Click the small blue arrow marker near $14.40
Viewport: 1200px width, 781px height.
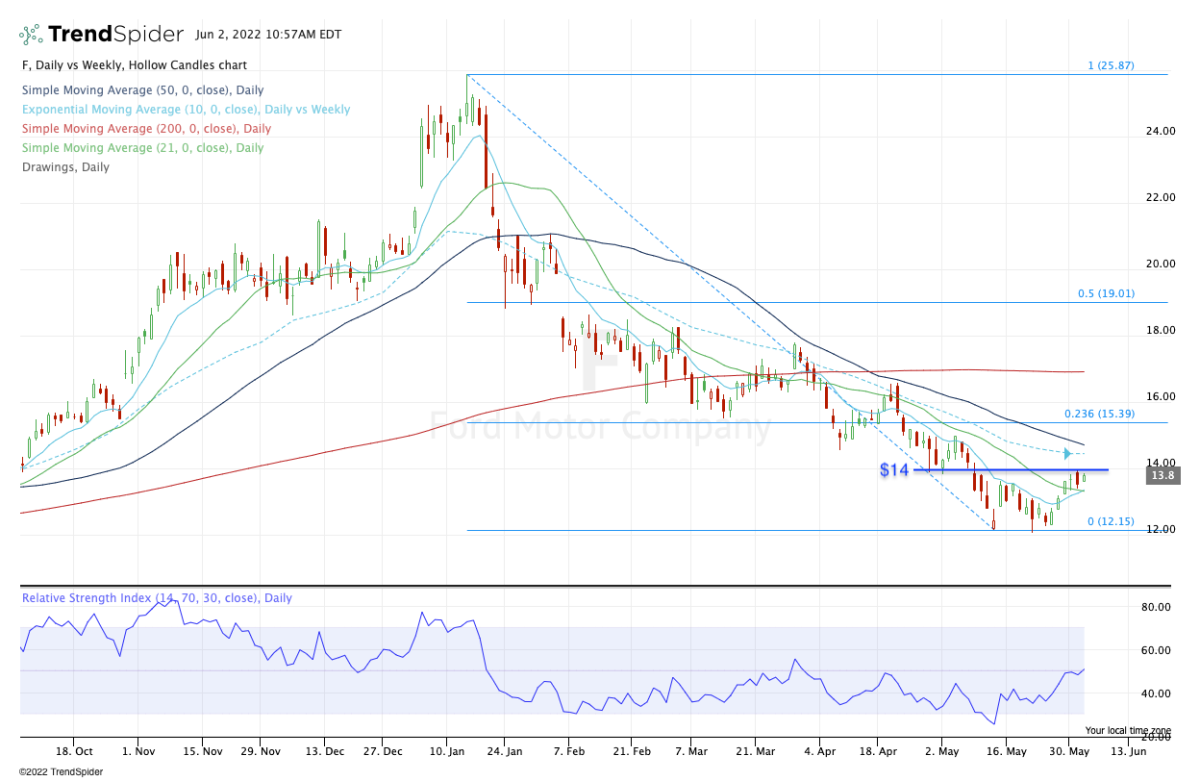(1067, 453)
